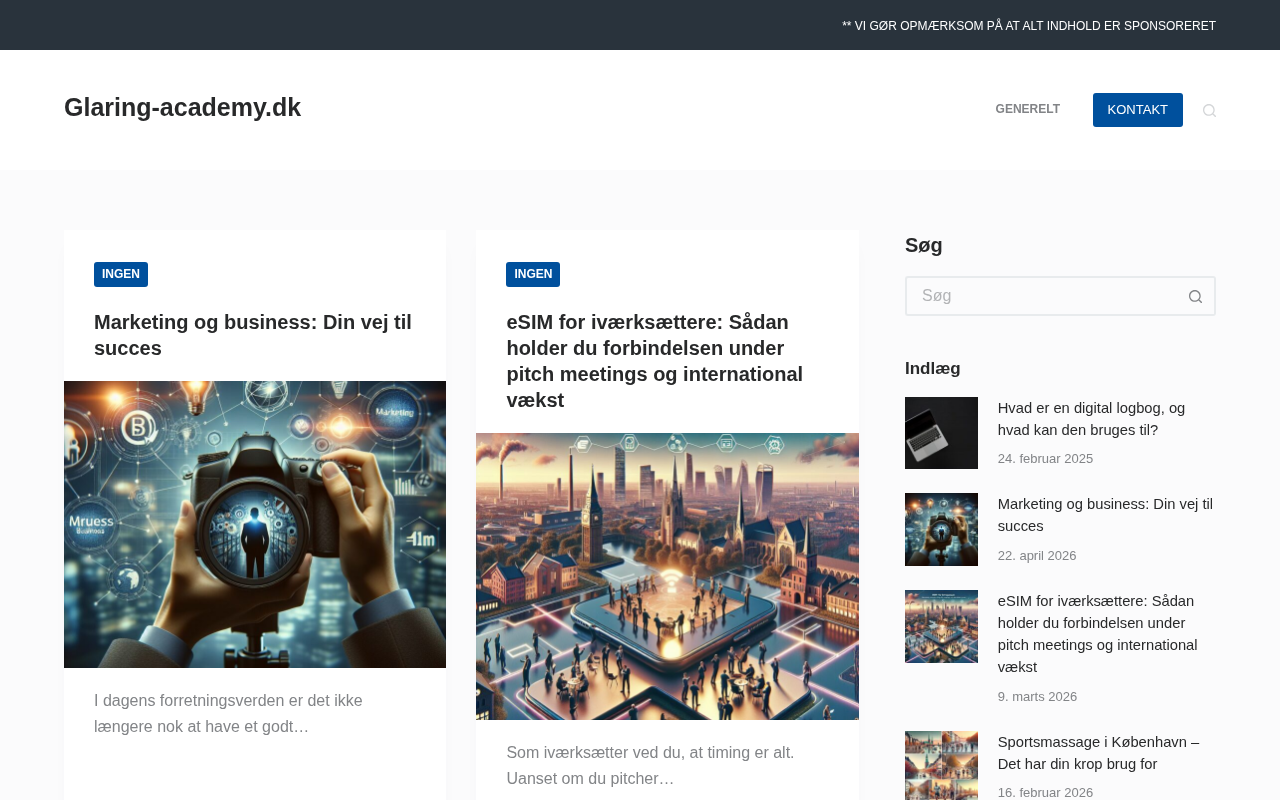Open sidebar Marketing og business thumbnail
The image size is (1280, 800).
[x=941, y=529]
